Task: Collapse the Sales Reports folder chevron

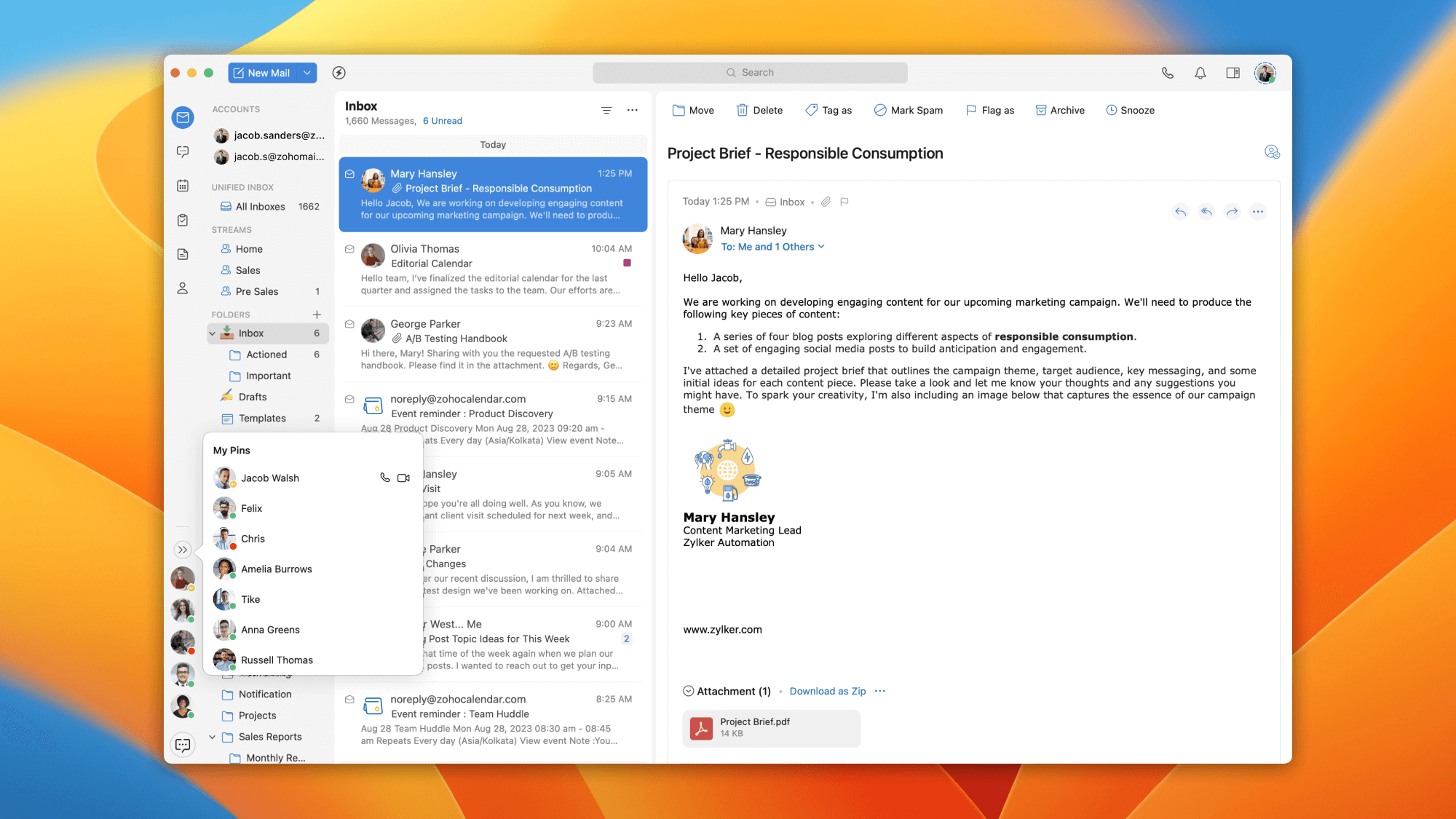Action: pos(213,737)
